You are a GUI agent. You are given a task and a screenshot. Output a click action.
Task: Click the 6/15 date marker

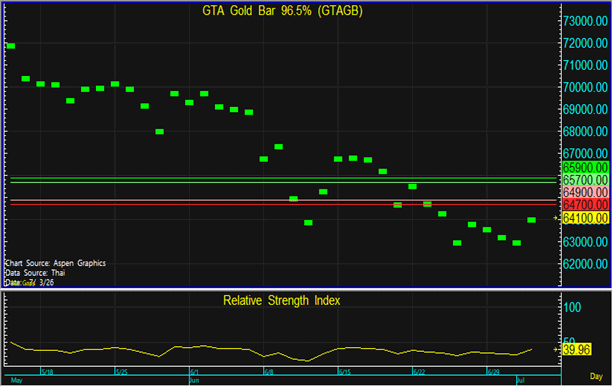[x=344, y=372]
